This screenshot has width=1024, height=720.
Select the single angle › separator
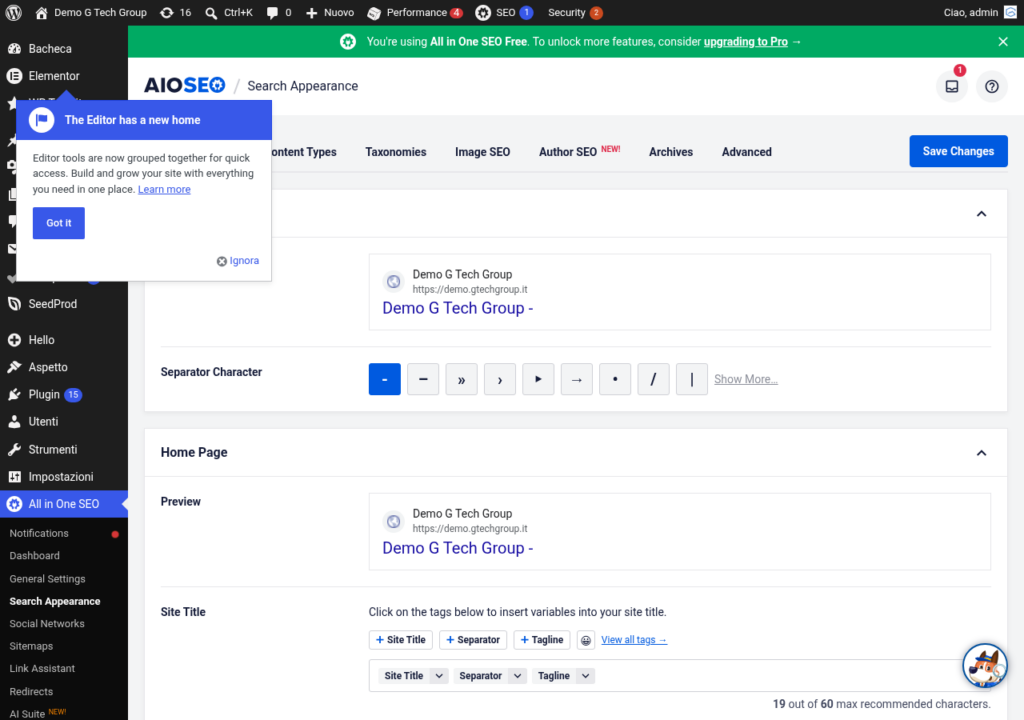(500, 379)
